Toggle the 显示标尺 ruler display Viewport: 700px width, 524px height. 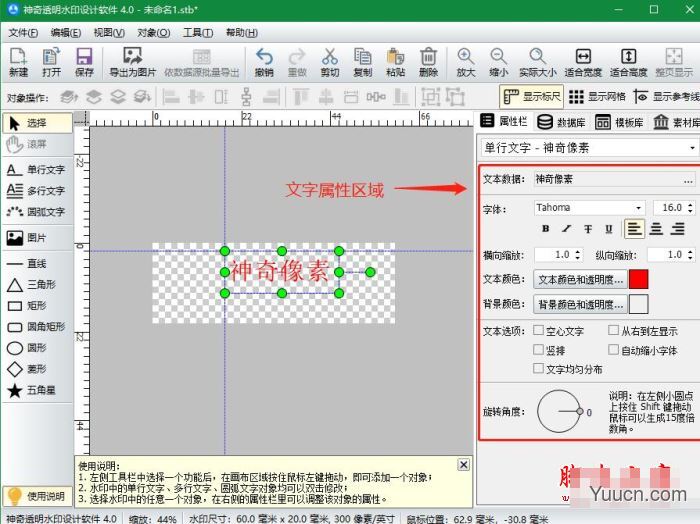[531, 96]
